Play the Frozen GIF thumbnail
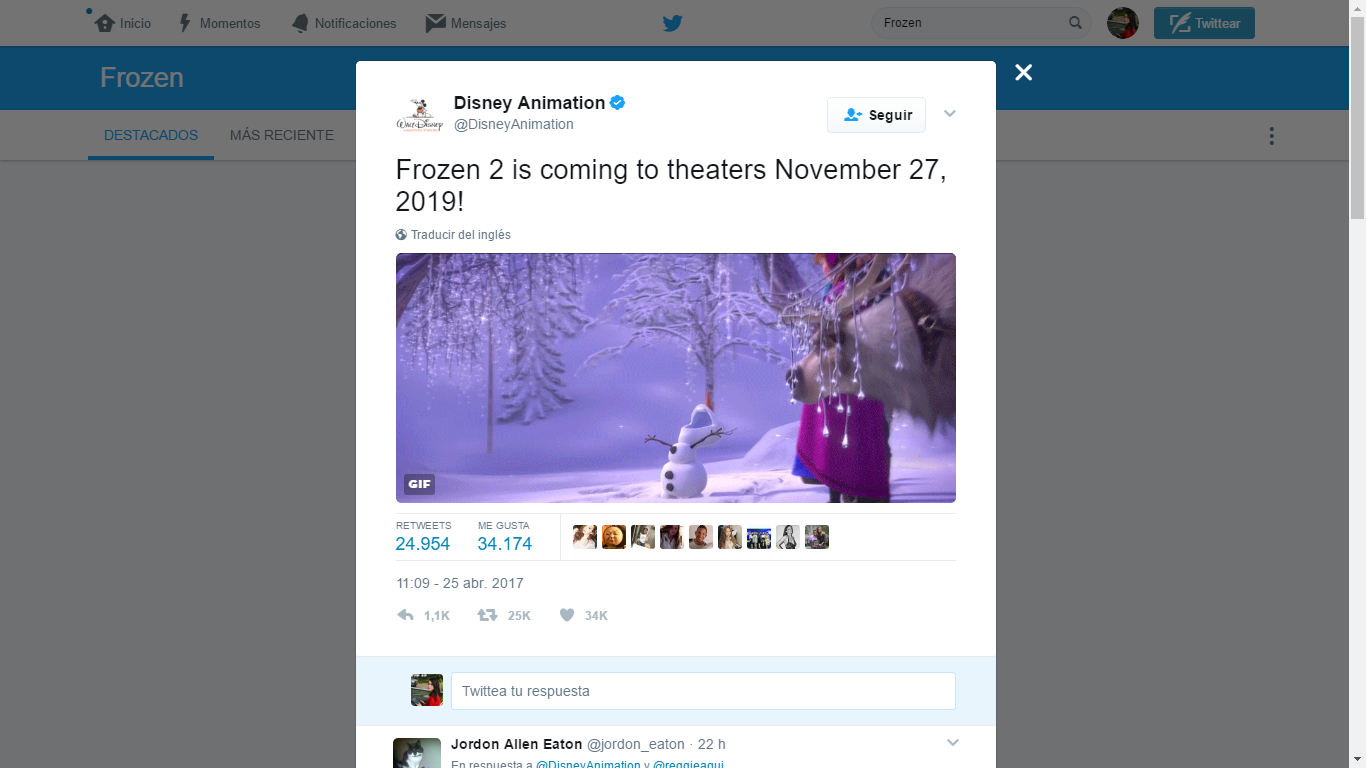 click(x=676, y=378)
